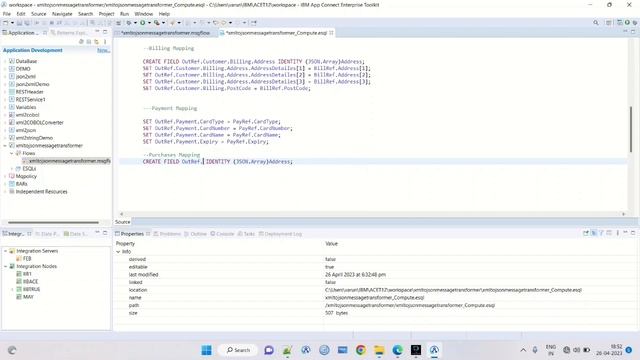Select the Independent Resources folder
This screenshot has width=640, height=360.
click(x=41, y=192)
